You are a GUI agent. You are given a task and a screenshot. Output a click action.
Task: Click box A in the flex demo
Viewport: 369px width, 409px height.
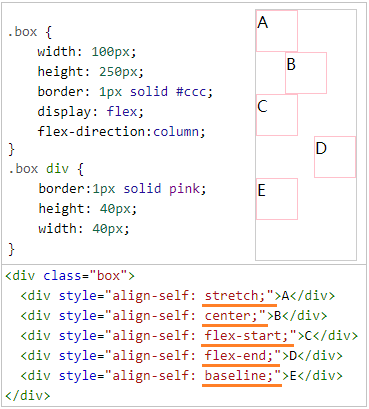(277, 31)
